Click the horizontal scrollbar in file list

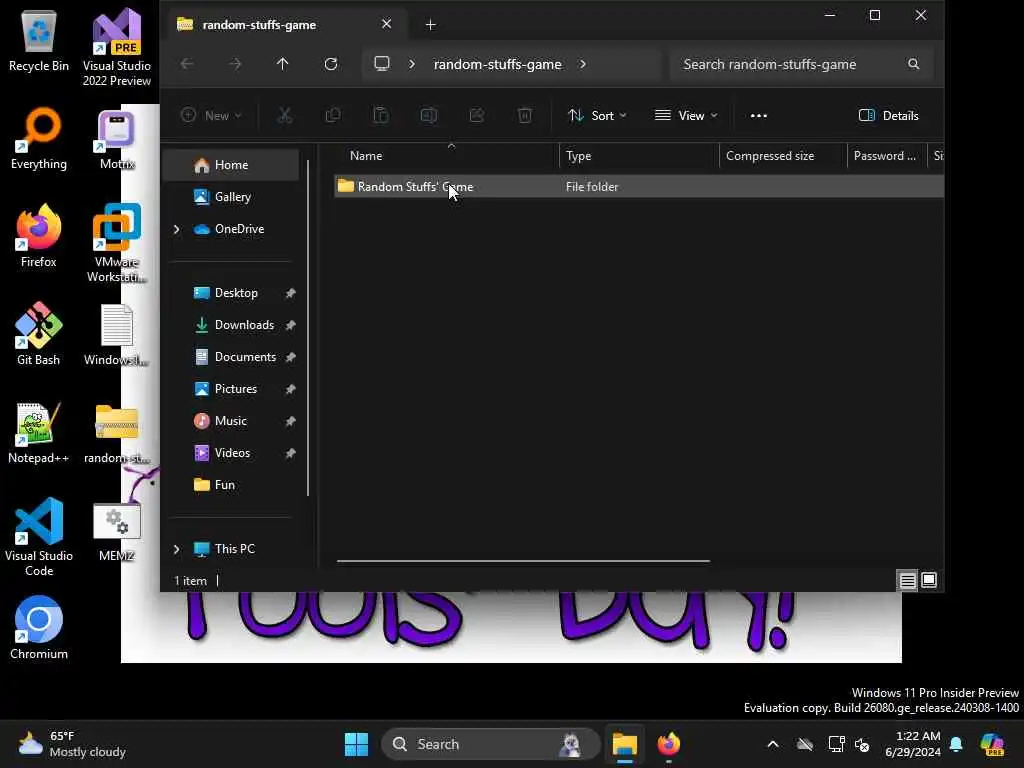pyautogui.click(x=523, y=560)
